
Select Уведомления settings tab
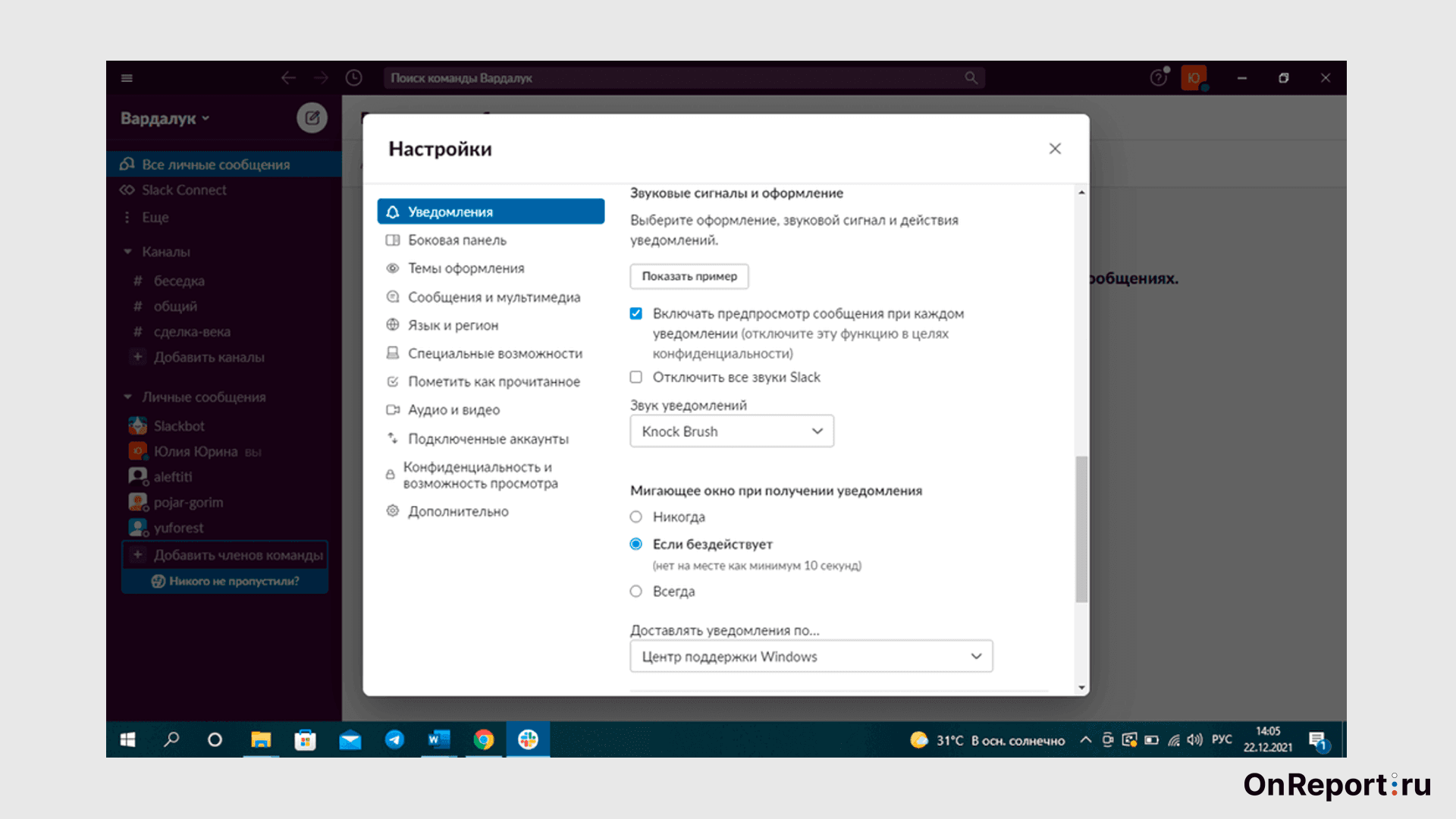pos(491,212)
